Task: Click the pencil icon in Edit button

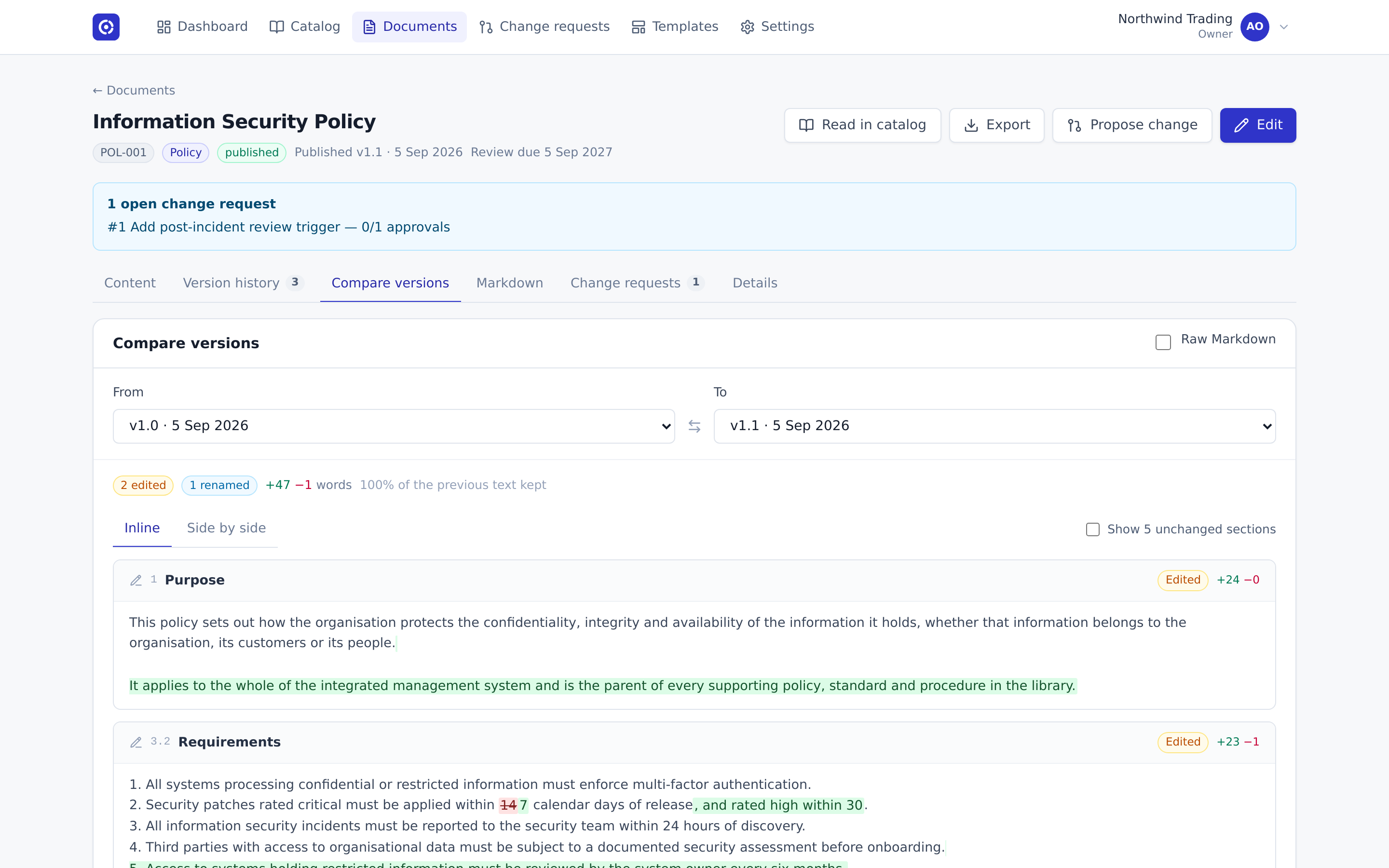Action: click(1241, 125)
